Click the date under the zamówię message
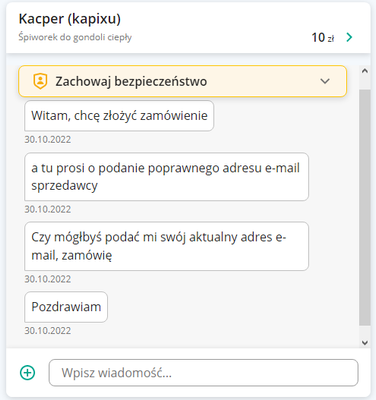The width and height of the screenshot is (376, 400). (x=48, y=279)
